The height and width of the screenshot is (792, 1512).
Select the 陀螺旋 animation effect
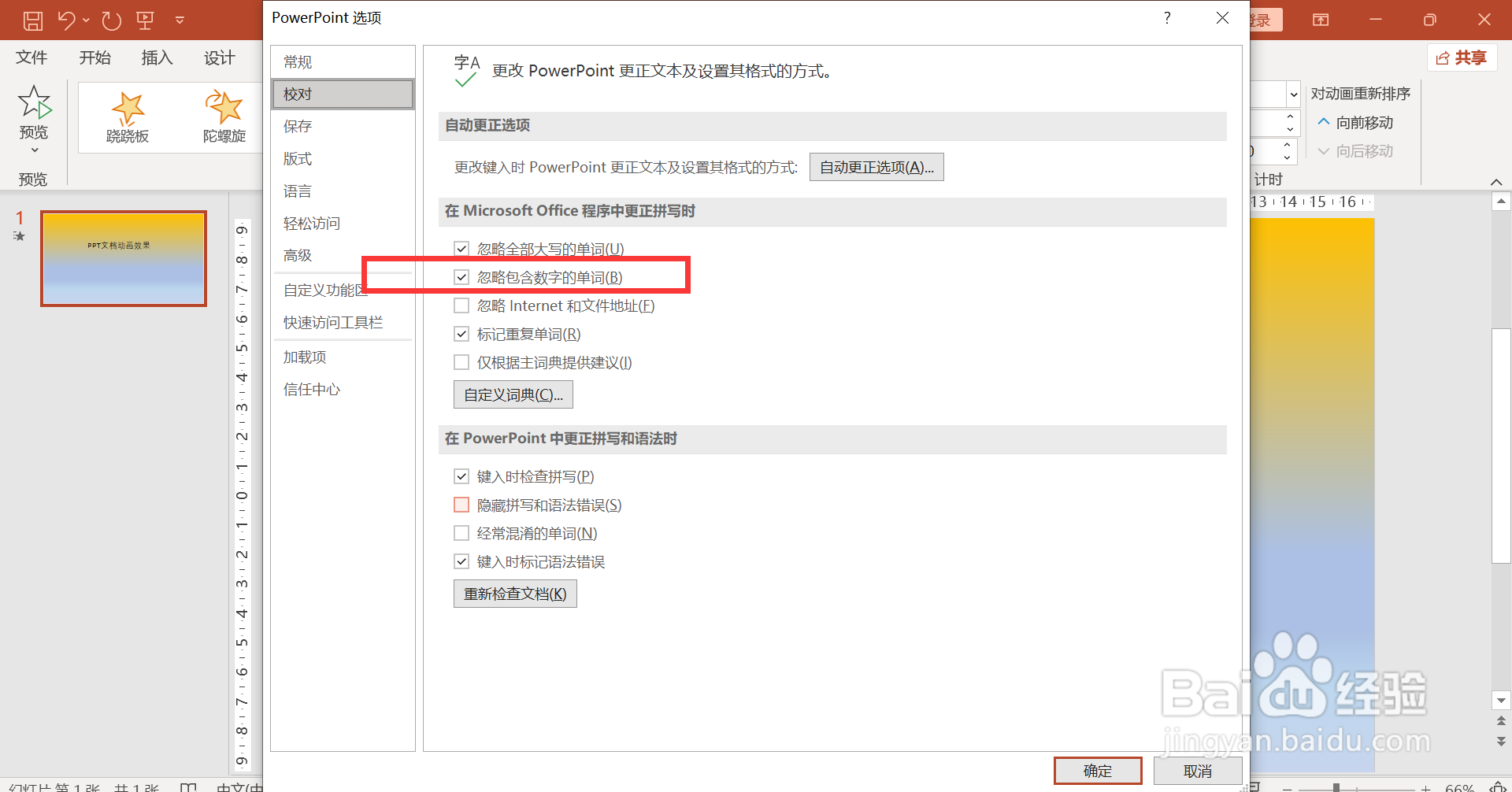[x=224, y=117]
